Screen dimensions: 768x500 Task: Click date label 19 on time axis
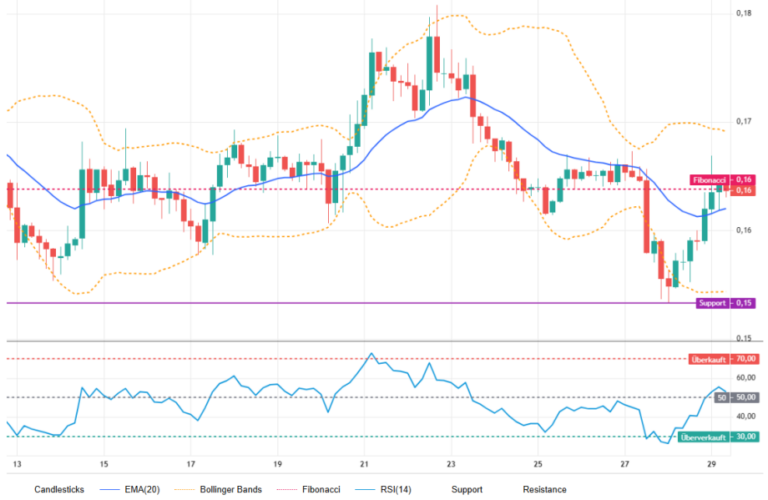(278, 464)
